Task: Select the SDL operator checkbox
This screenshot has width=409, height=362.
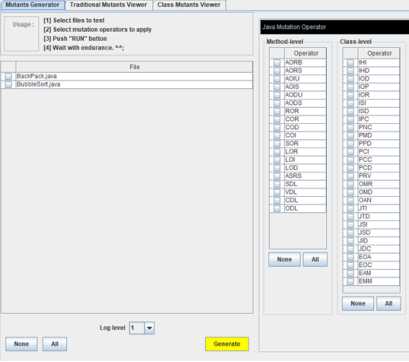Action: point(277,184)
